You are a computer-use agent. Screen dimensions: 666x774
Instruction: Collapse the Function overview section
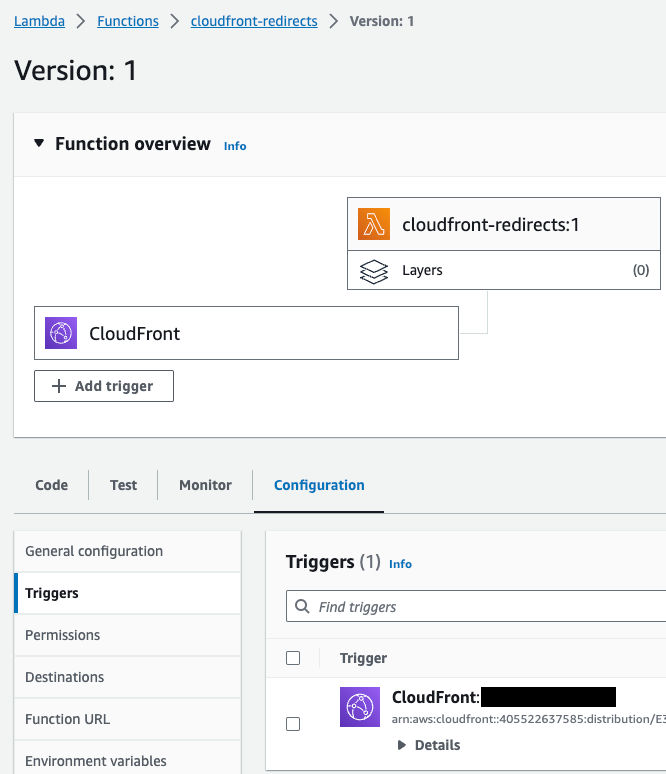tap(39, 144)
